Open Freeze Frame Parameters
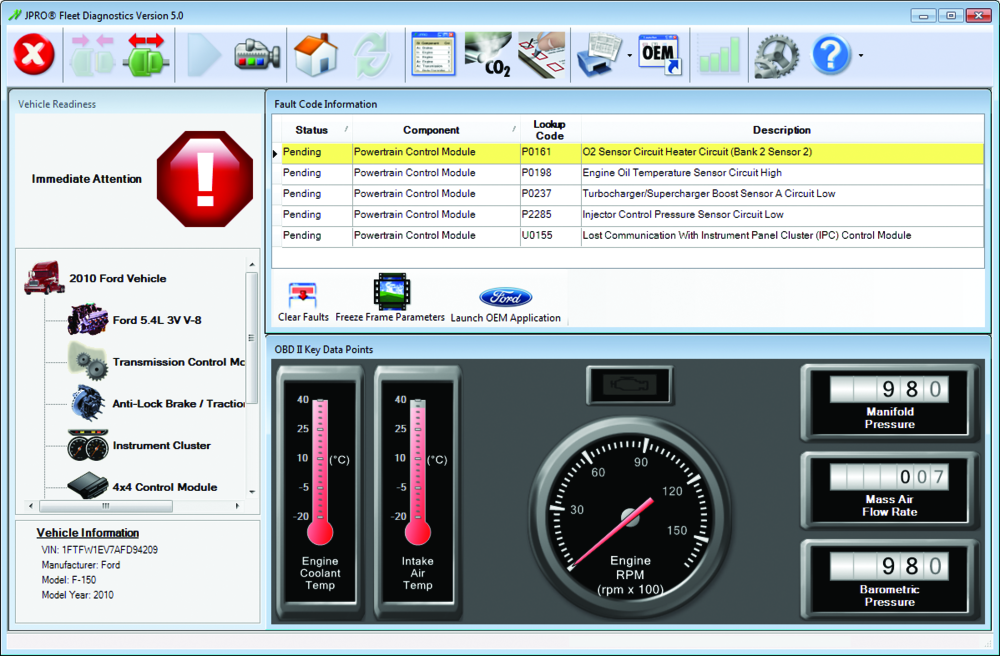 pyautogui.click(x=390, y=300)
